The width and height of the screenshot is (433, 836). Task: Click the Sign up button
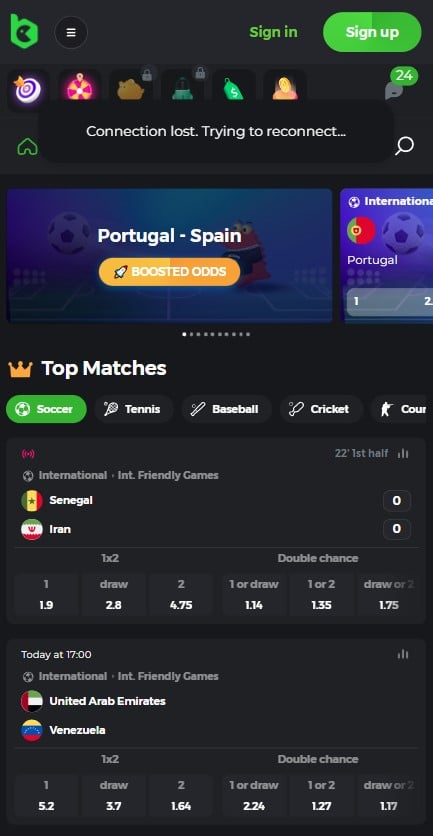(x=372, y=32)
